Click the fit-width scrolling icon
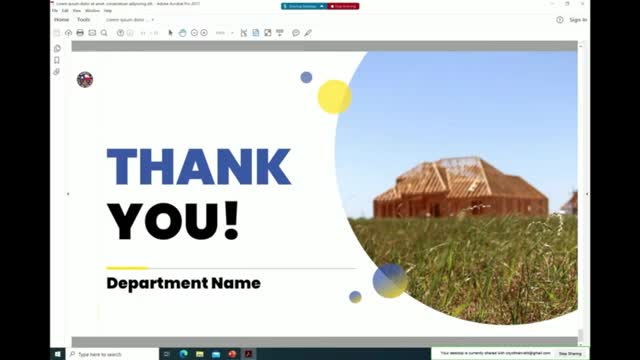The image size is (640, 360). coord(244,33)
